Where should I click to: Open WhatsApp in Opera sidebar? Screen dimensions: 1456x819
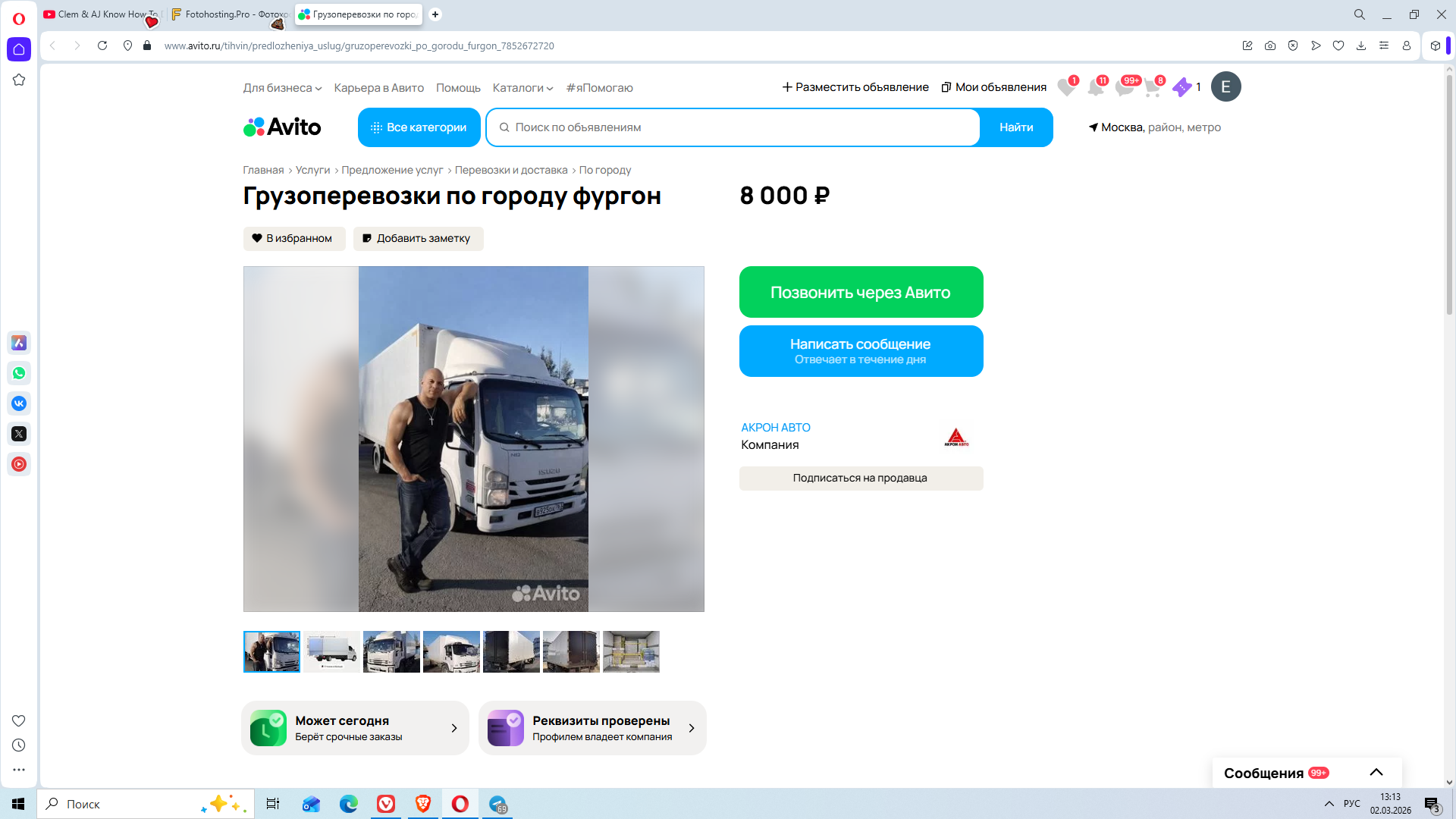tap(19, 373)
